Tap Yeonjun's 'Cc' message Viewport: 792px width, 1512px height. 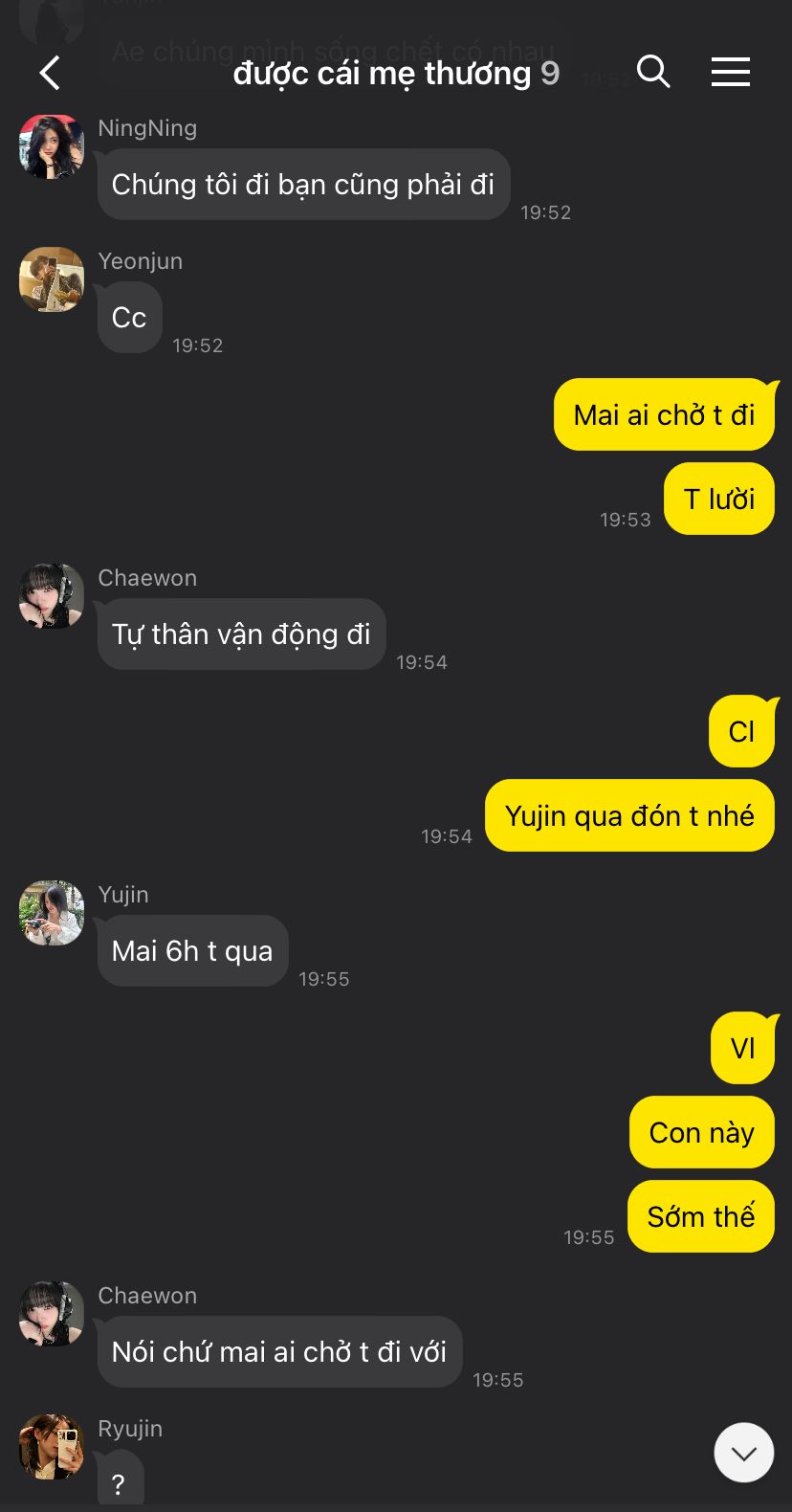click(x=129, y=317)
